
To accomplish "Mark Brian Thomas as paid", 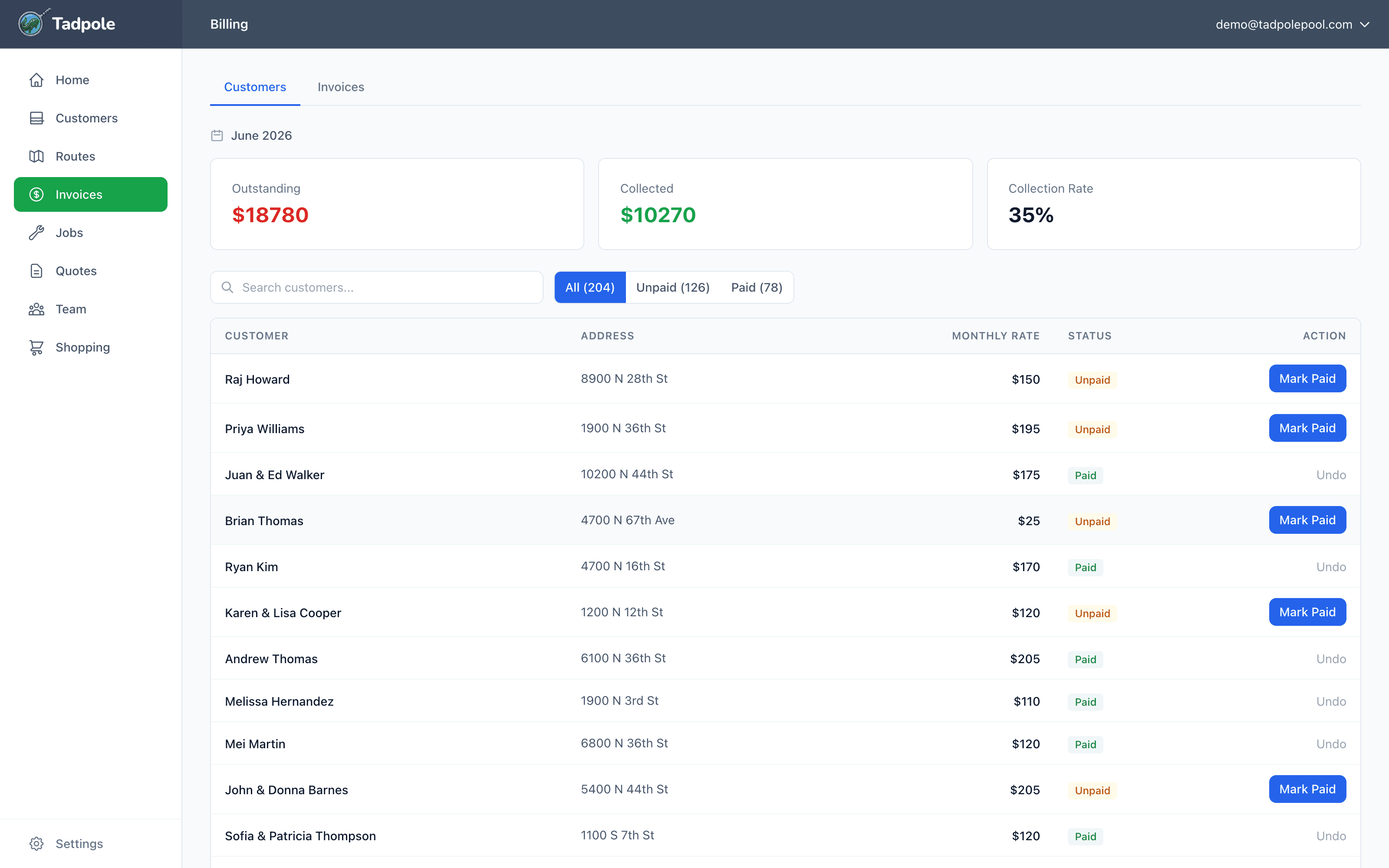I will (x=1307, y=520).
